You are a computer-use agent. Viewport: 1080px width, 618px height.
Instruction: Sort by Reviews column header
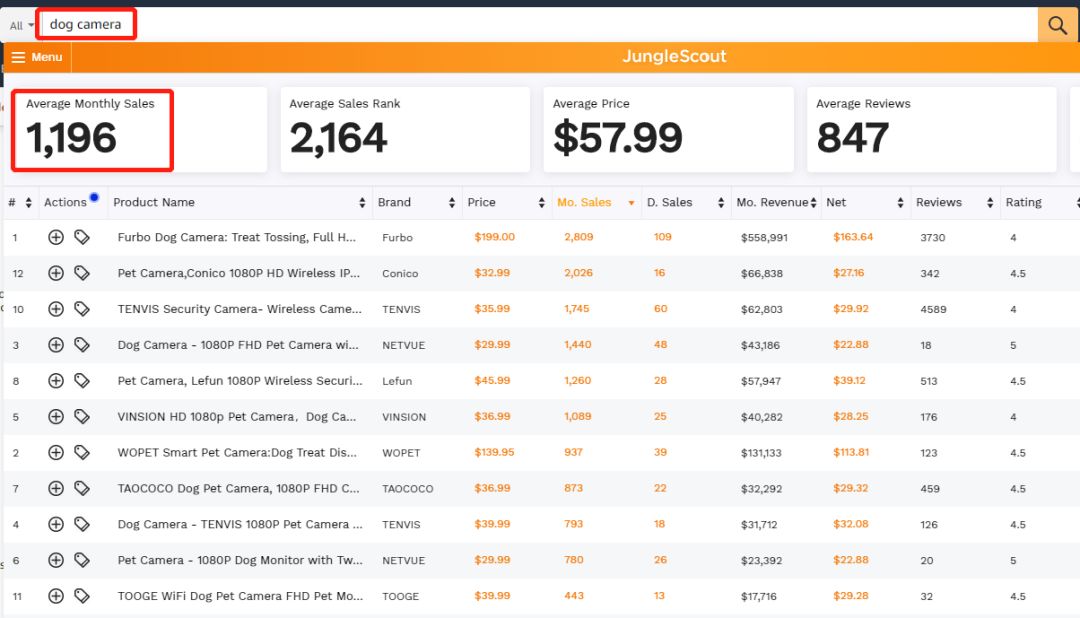[x=939, y=202]
